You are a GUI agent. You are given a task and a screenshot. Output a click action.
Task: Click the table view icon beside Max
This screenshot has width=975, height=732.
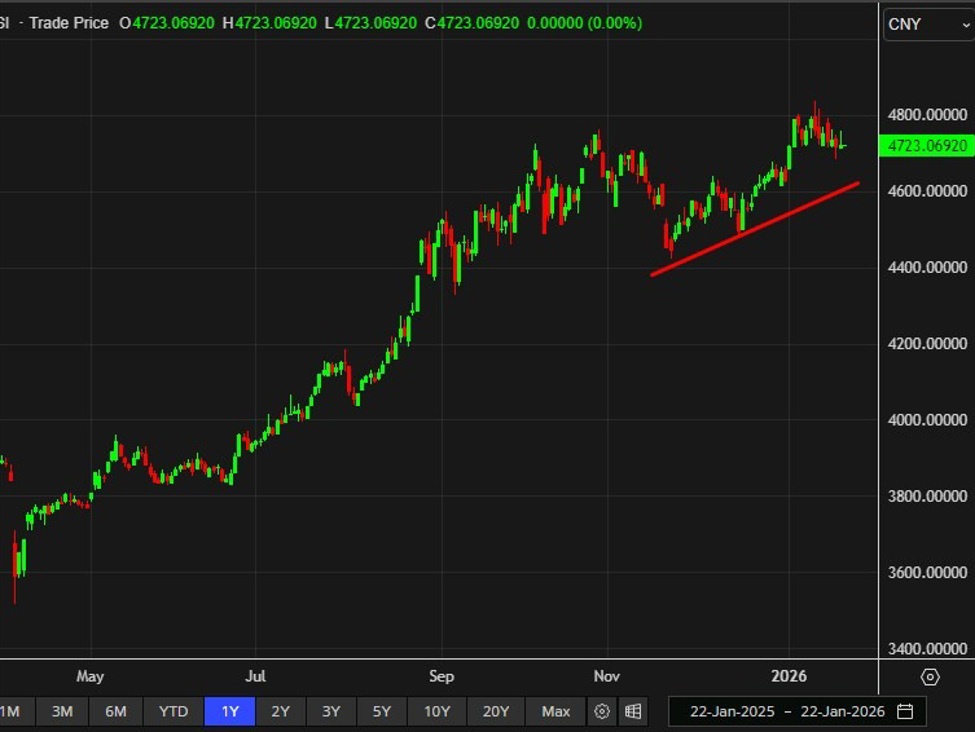(633, 712)
